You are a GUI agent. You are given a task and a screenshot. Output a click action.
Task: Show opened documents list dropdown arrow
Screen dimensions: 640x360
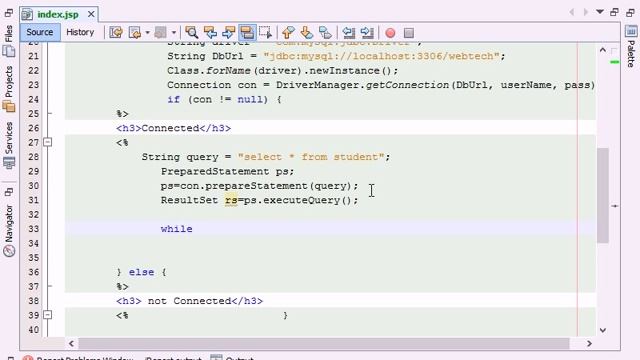tap(600, 12)
